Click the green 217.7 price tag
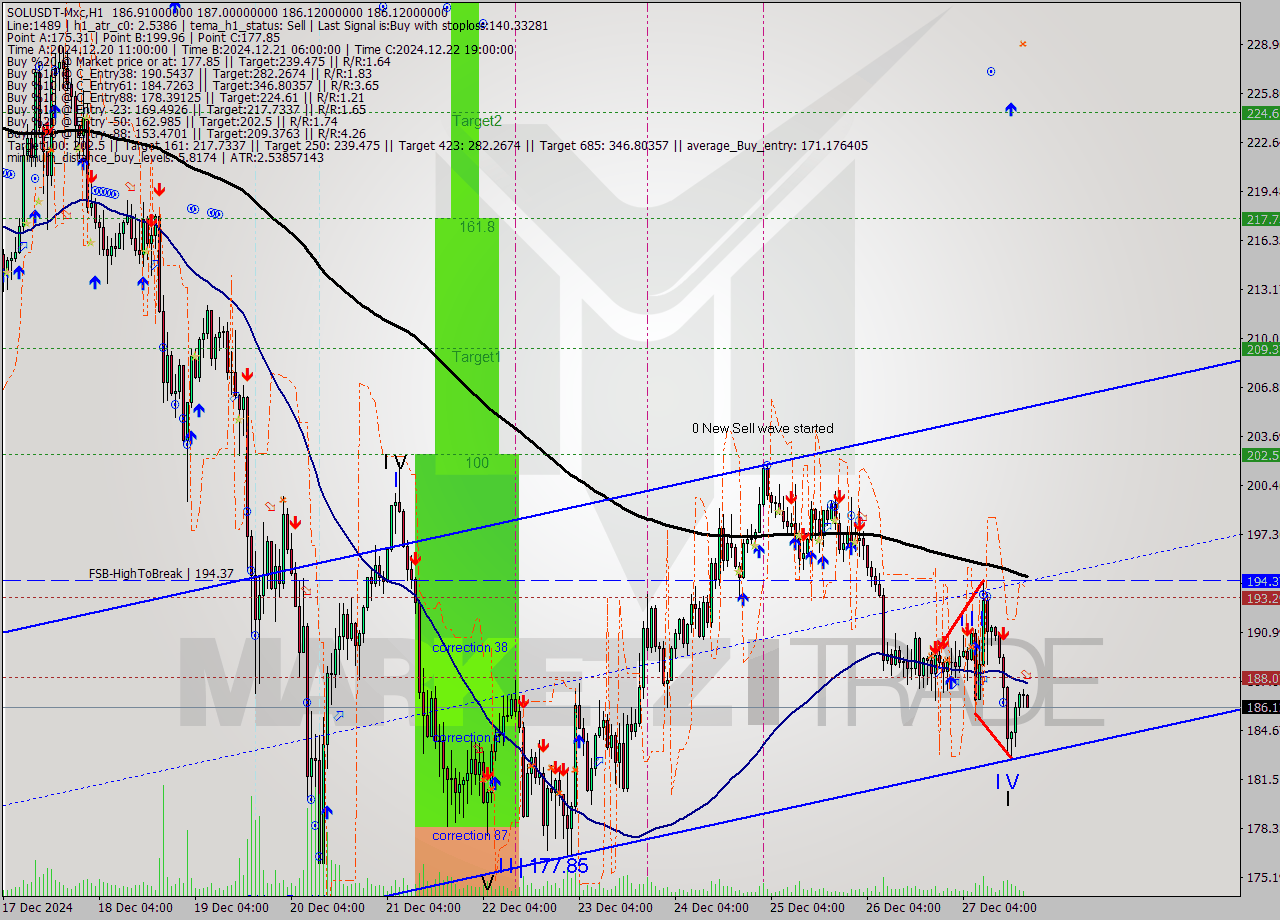Viewport: 1280px width, 920px height. click(x=1260, y=218)
